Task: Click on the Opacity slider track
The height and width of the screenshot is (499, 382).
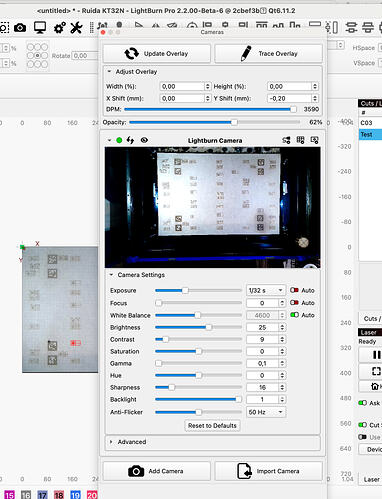Action: pos(215,122)
